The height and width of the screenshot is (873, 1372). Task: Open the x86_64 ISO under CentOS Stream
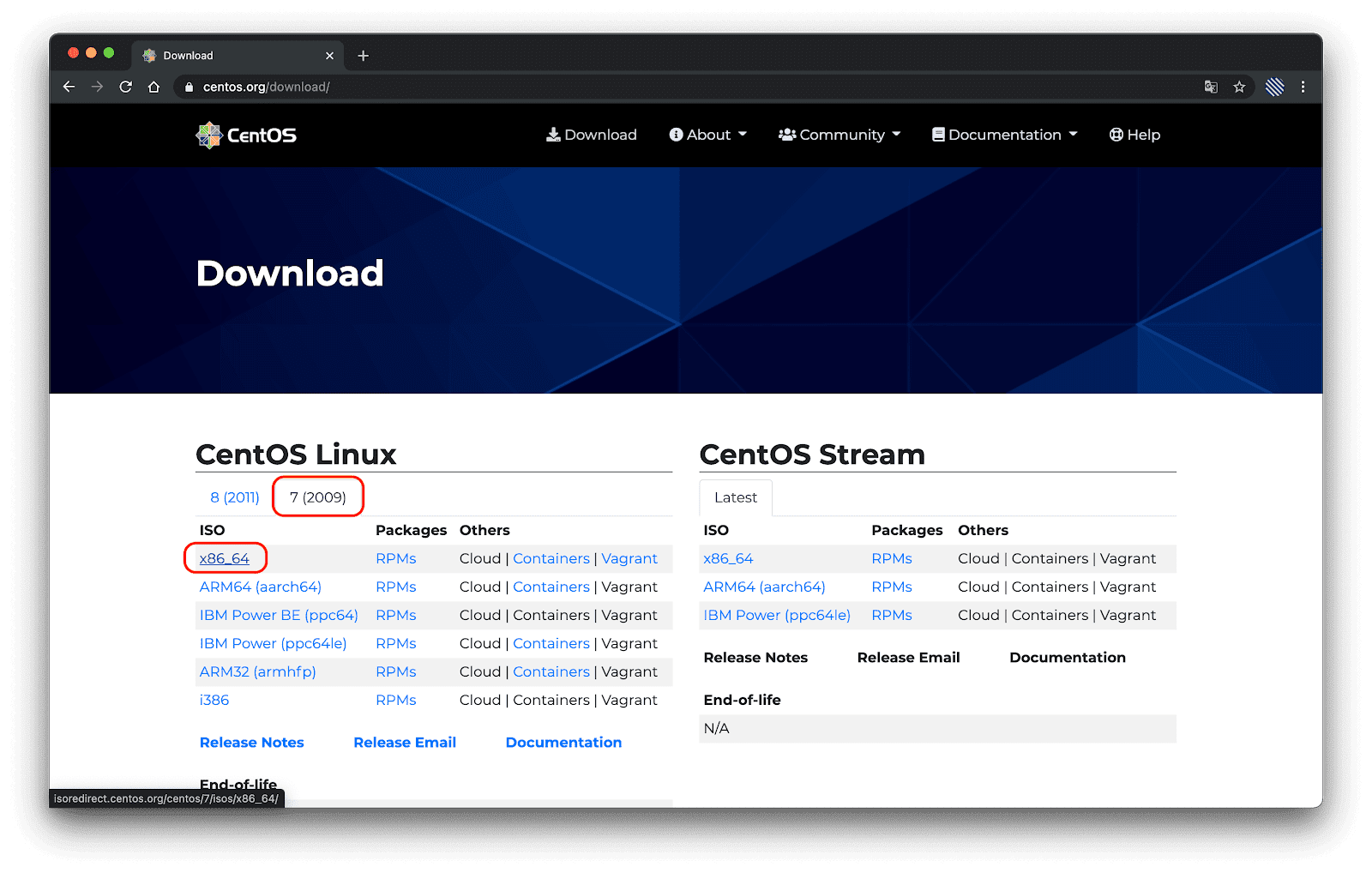[728, 558]
